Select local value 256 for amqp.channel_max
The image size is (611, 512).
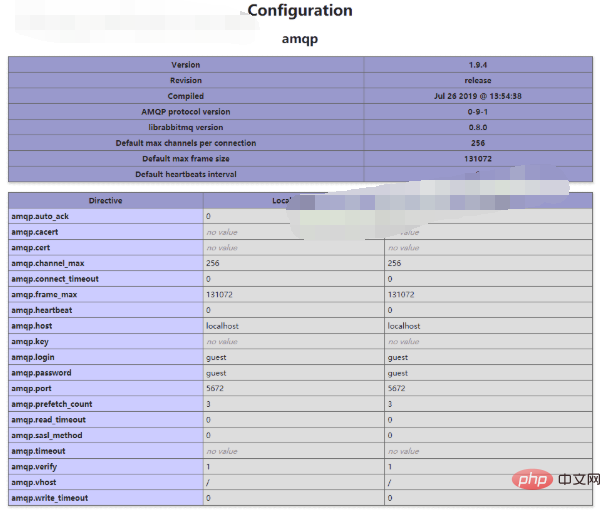point(212,263)
